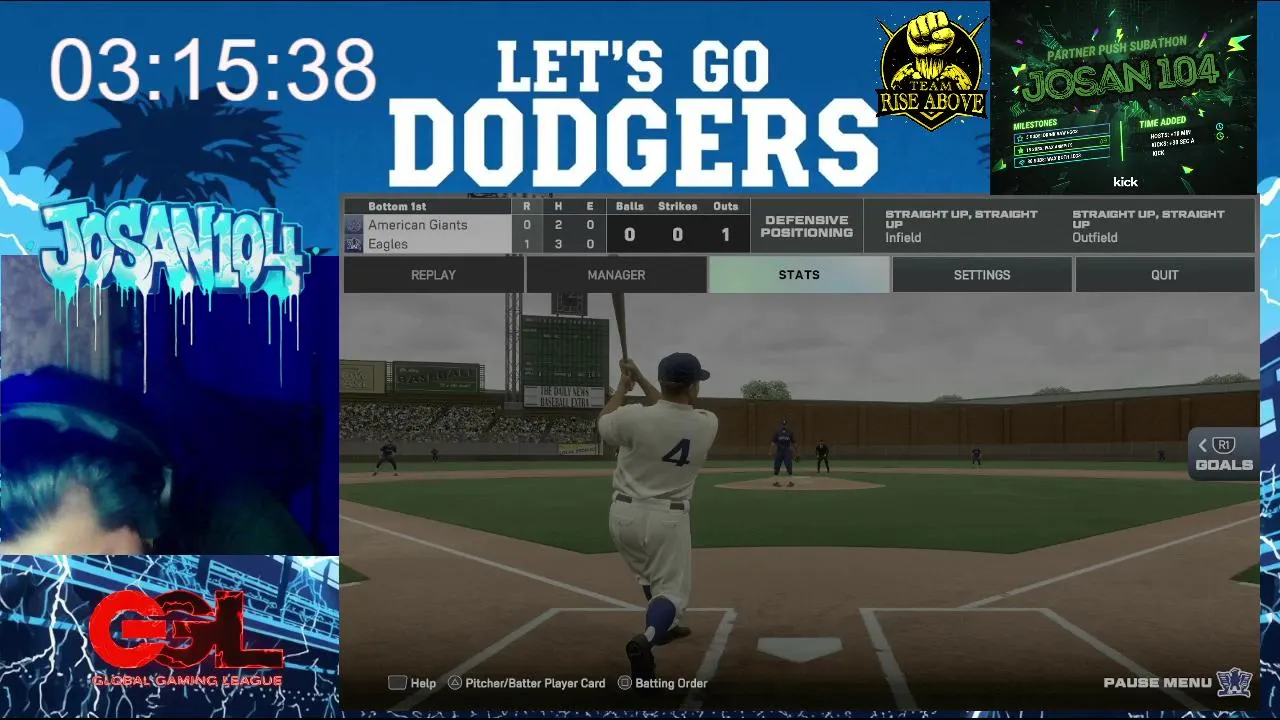1280x720 pixels.
Task: Click the Outs count value
Action: tap(726, 235)
